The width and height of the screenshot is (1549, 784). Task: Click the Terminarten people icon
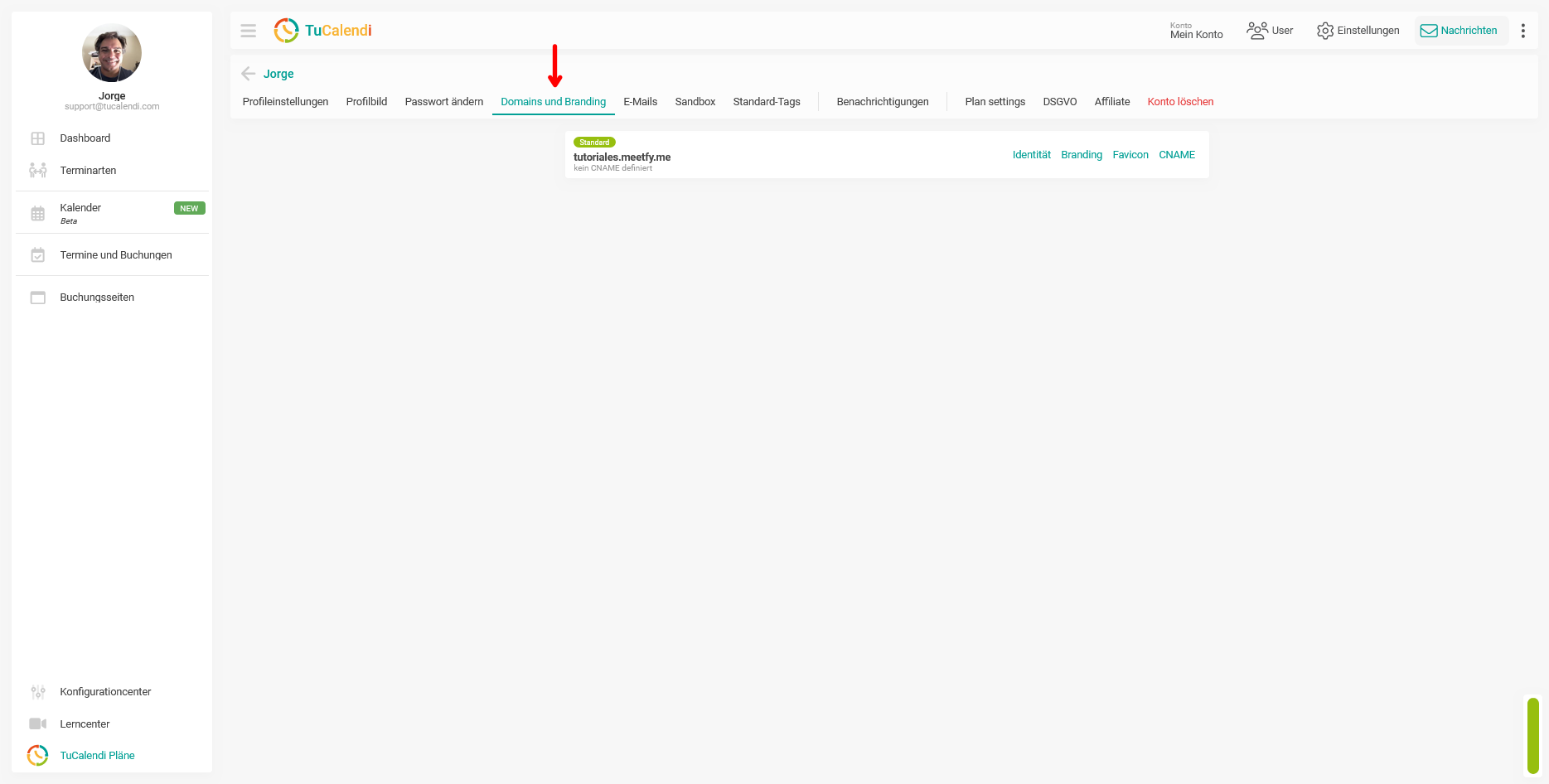[x=38, y=171]
